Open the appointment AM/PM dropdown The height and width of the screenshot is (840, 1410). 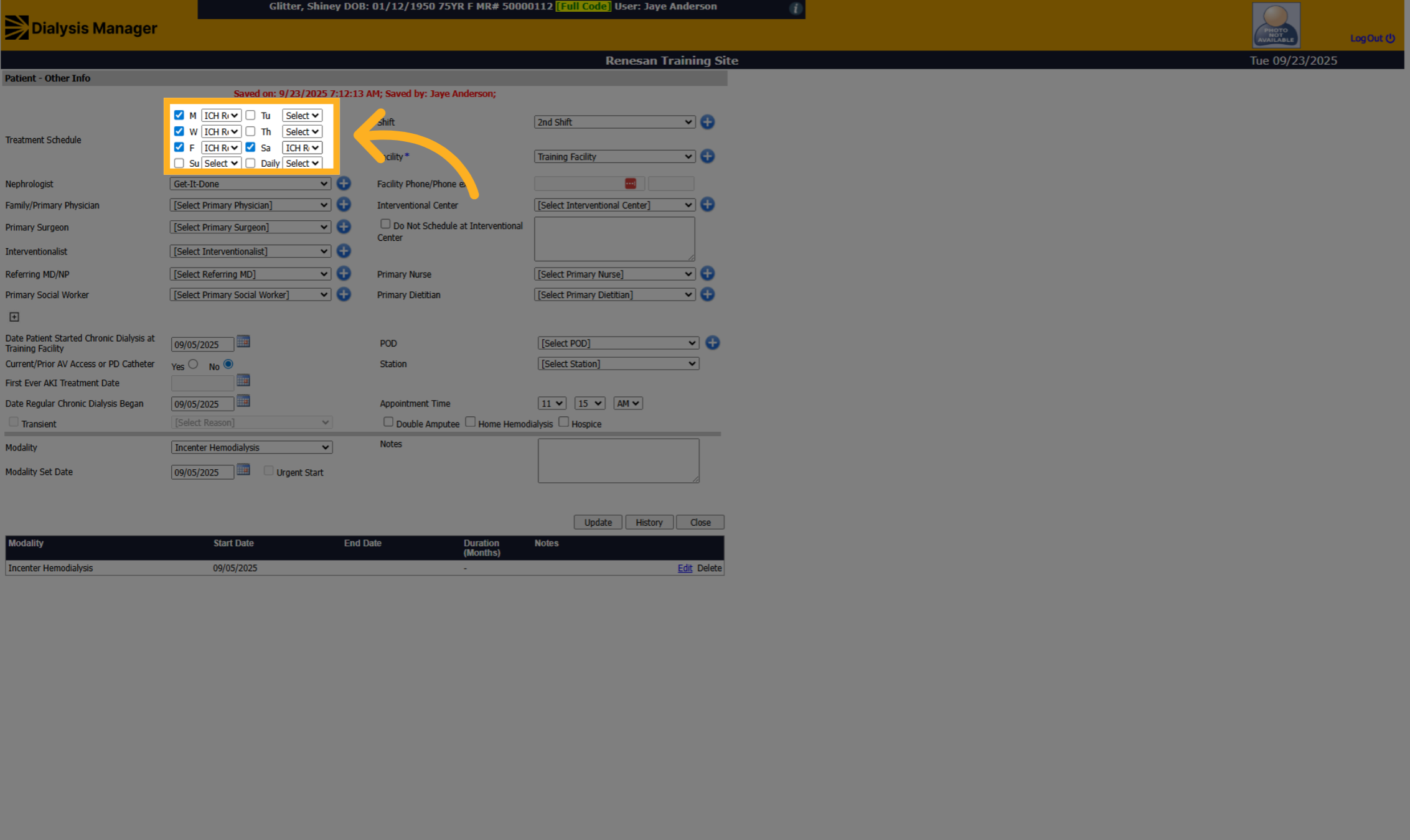(x=627, y=403)
